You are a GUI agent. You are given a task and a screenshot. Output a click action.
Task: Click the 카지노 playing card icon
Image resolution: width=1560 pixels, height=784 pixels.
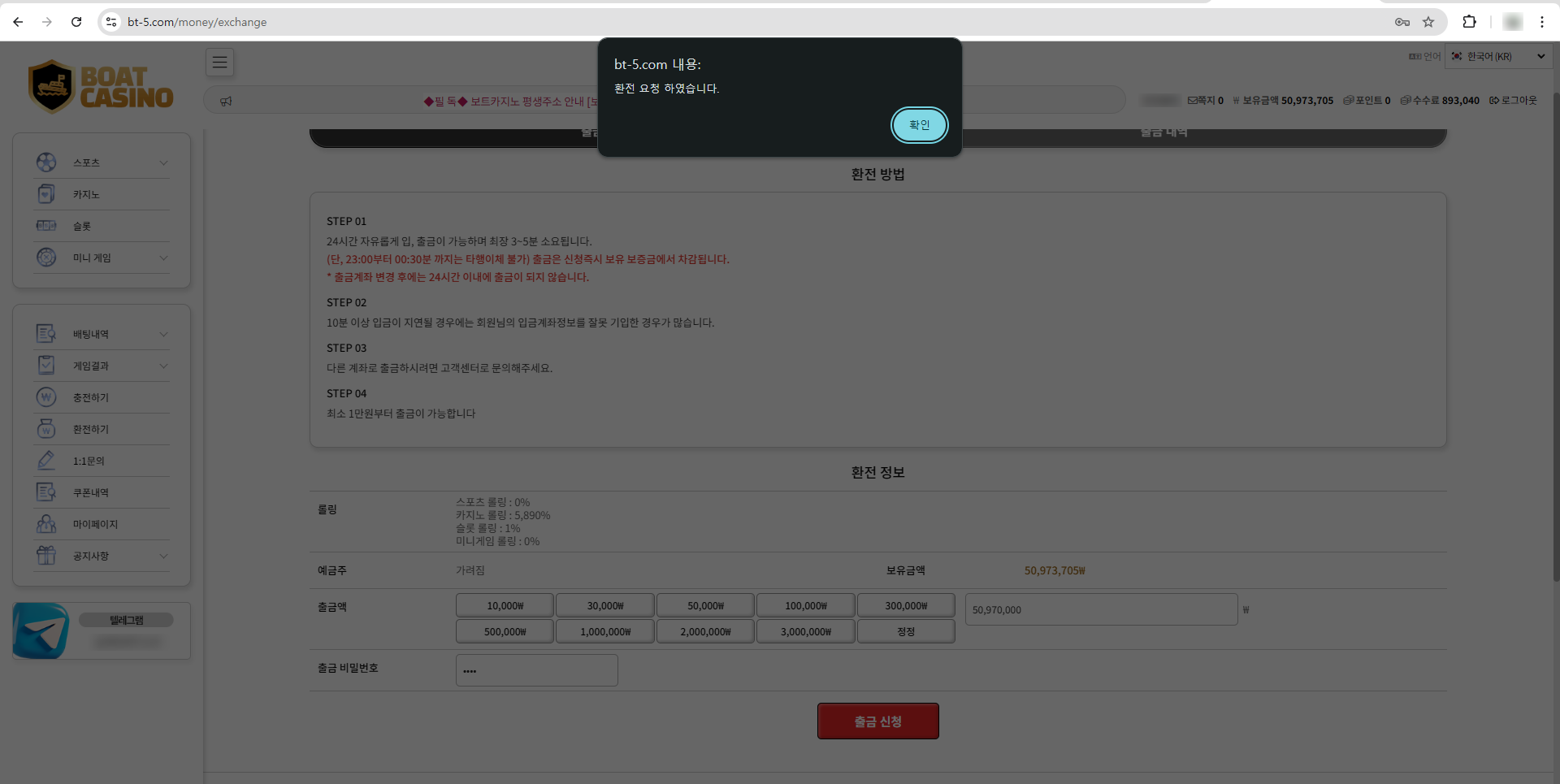pyautogui.click(x=46, y=194)
